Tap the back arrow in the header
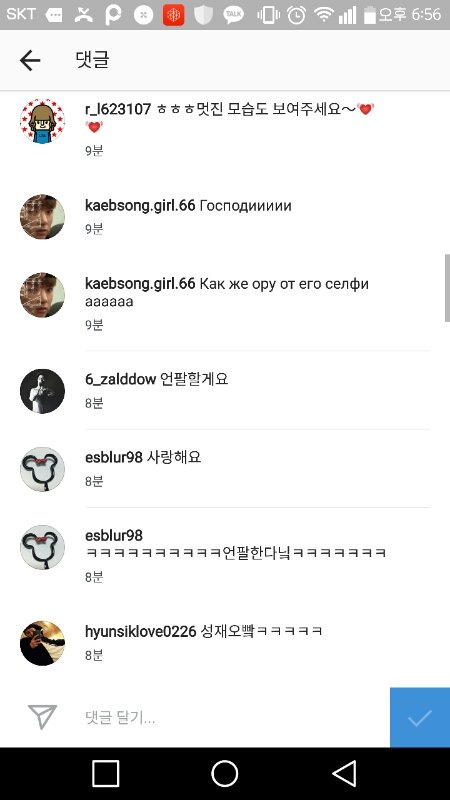 point(30,61)
